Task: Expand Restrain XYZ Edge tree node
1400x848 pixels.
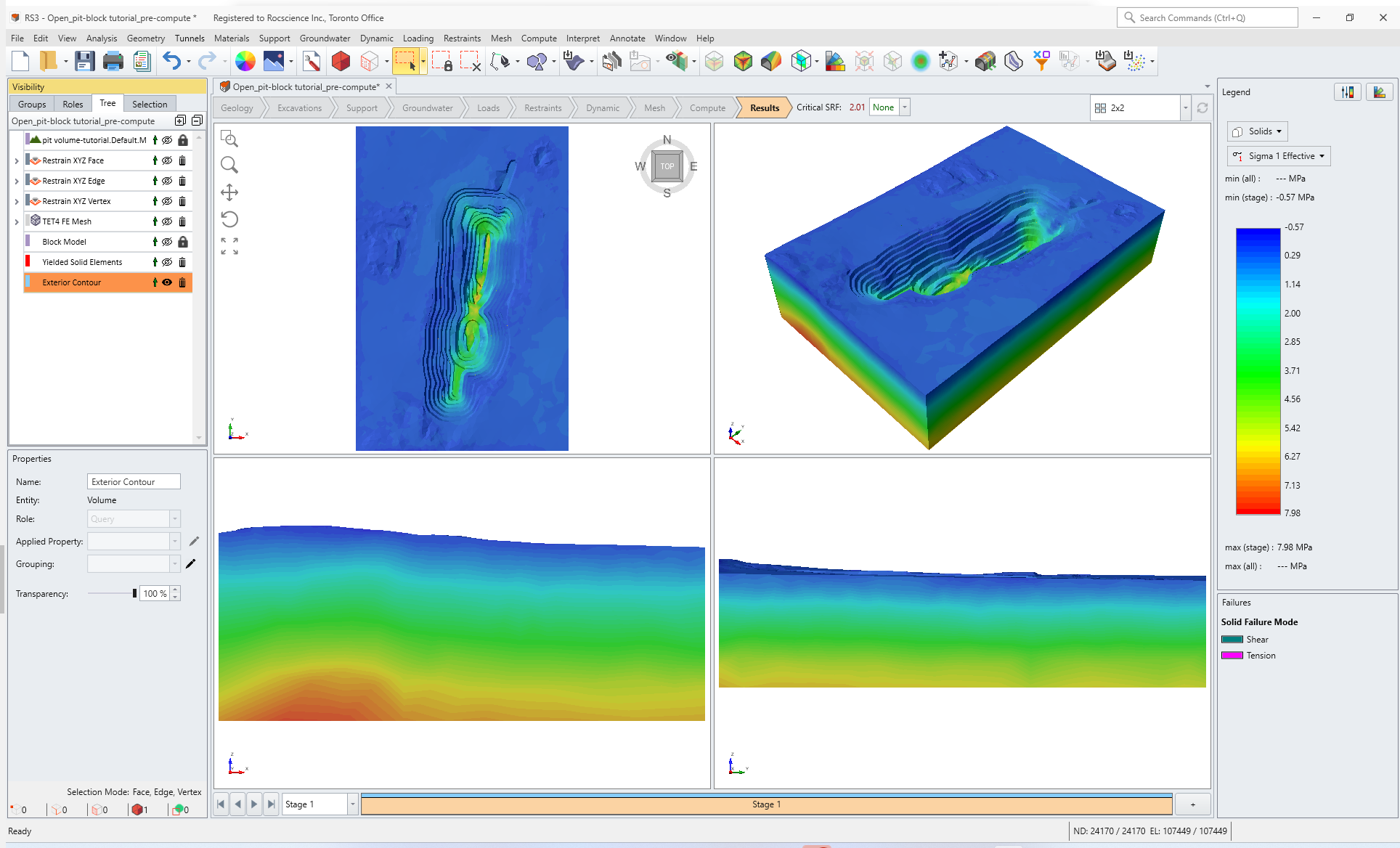Action: (17, 181)
